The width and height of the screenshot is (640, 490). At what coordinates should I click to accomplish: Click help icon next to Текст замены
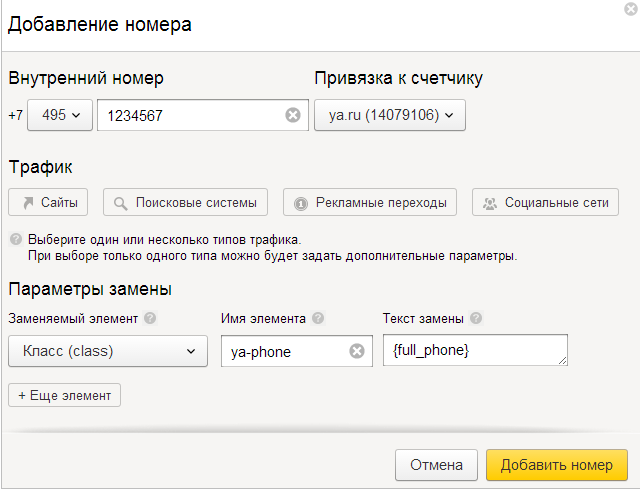[476, 319]
